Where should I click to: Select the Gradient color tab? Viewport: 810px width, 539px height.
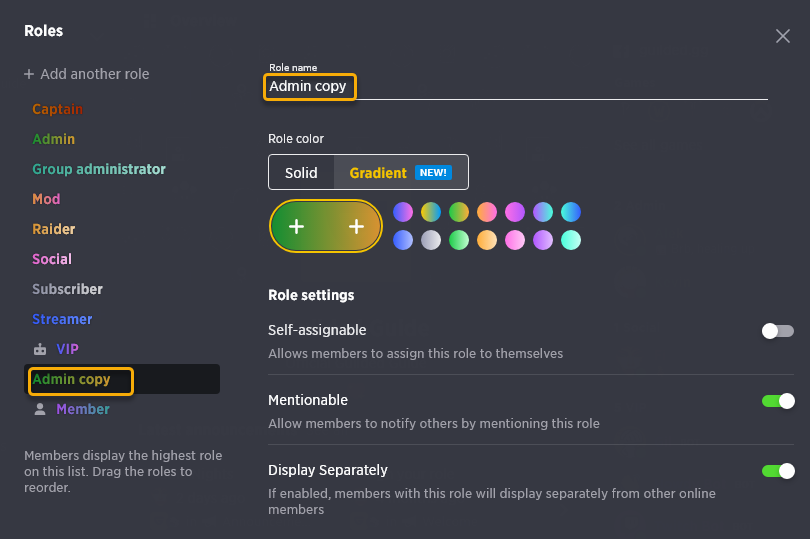pos(401,173)
